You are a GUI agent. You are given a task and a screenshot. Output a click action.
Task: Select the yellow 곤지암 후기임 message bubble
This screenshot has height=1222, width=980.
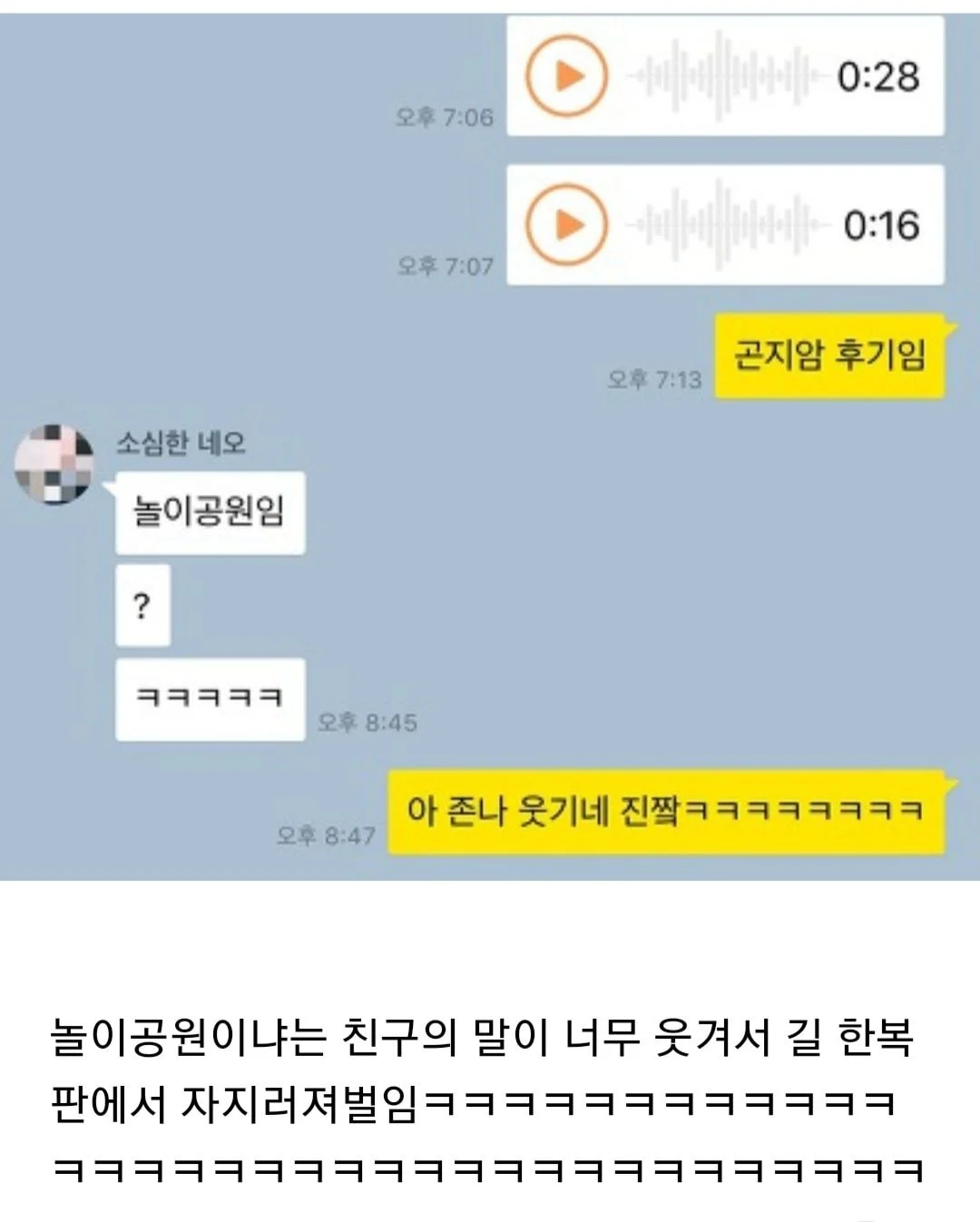click(x=829, y=357)
